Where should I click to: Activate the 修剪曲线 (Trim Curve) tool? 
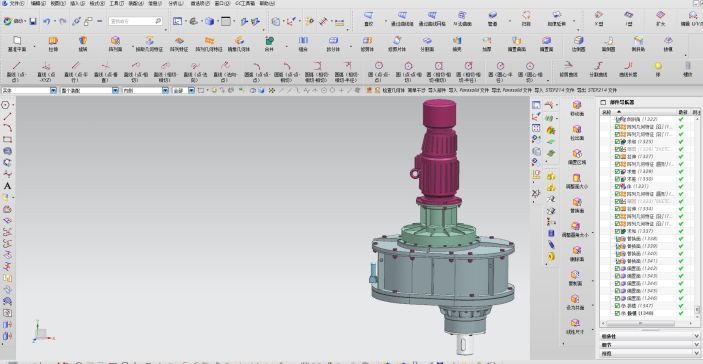568,69
